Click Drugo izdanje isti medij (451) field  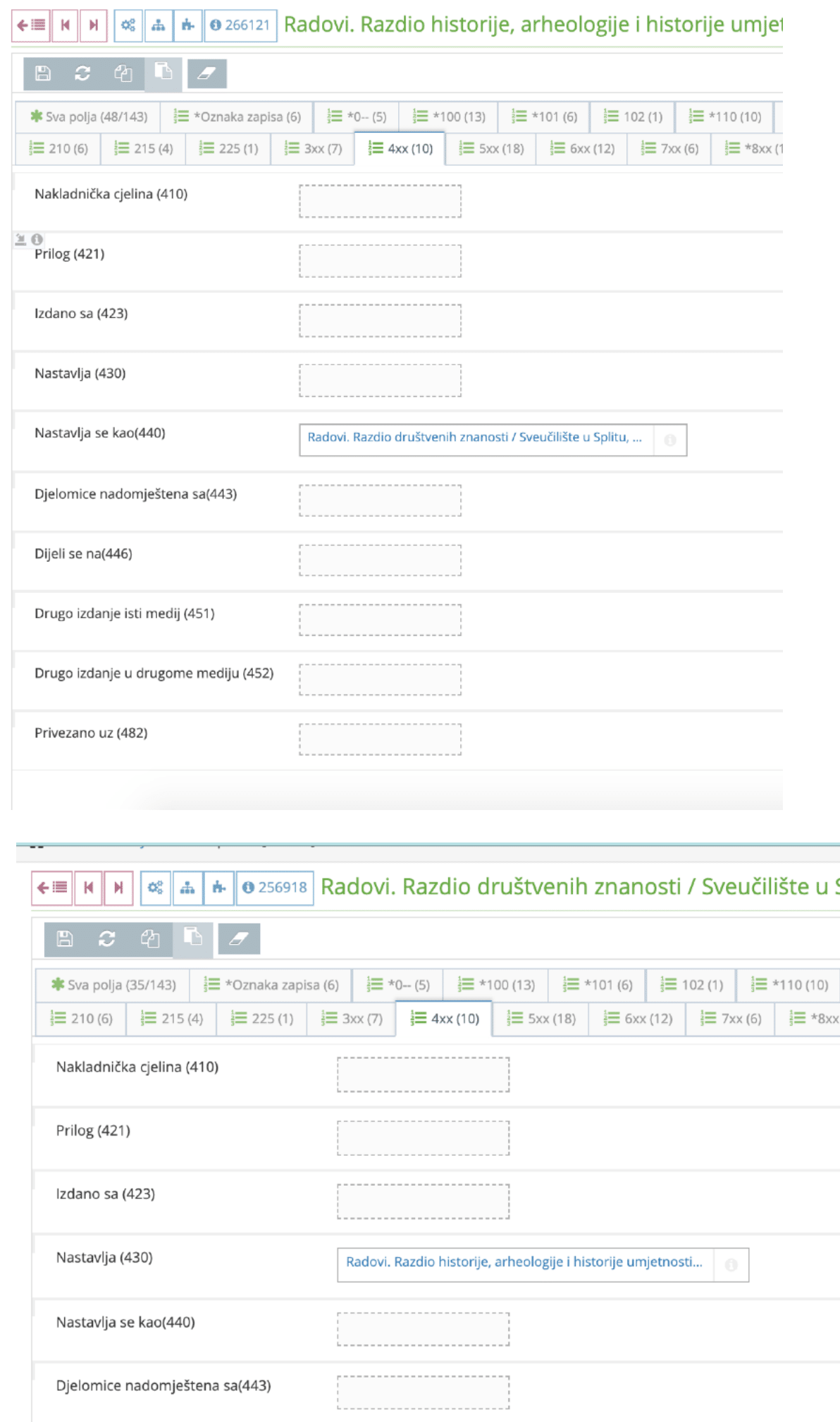[x=380, y=620]
